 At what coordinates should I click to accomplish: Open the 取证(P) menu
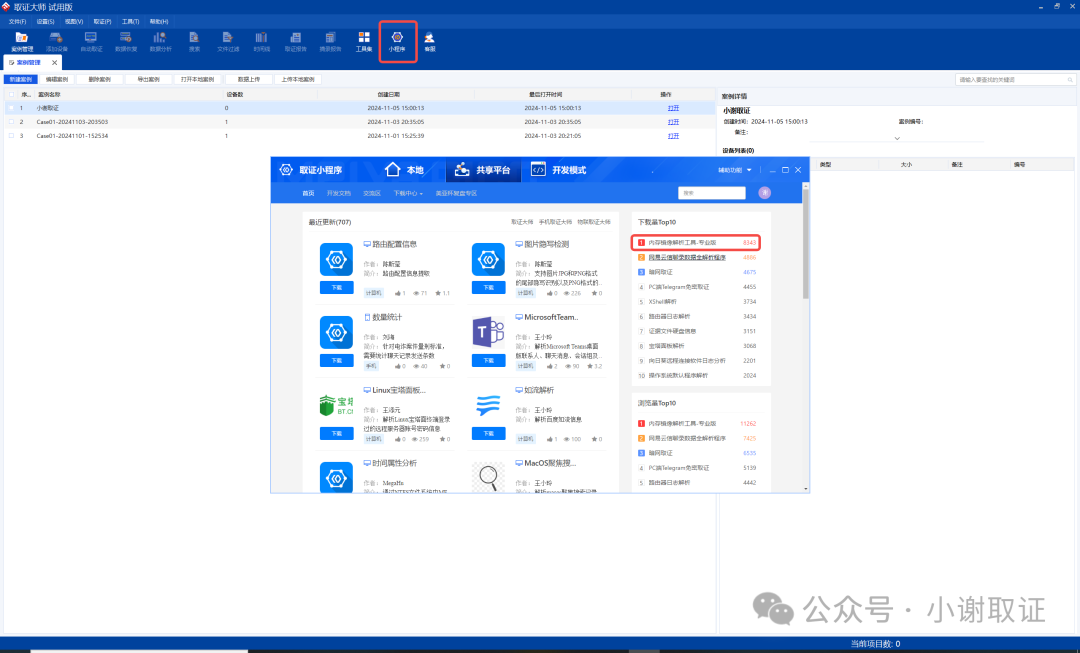(102, 22)
